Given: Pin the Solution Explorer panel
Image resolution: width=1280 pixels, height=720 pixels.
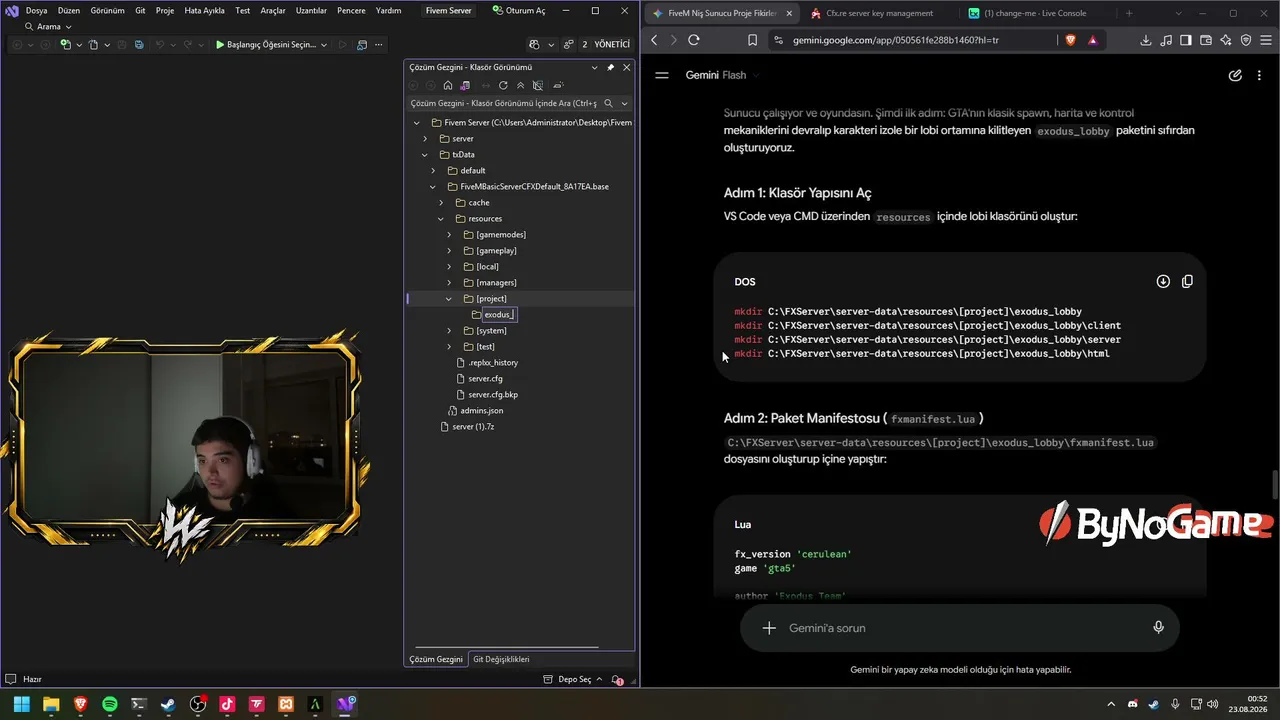Looking at the screenshot, I should (x=611, y=67).
